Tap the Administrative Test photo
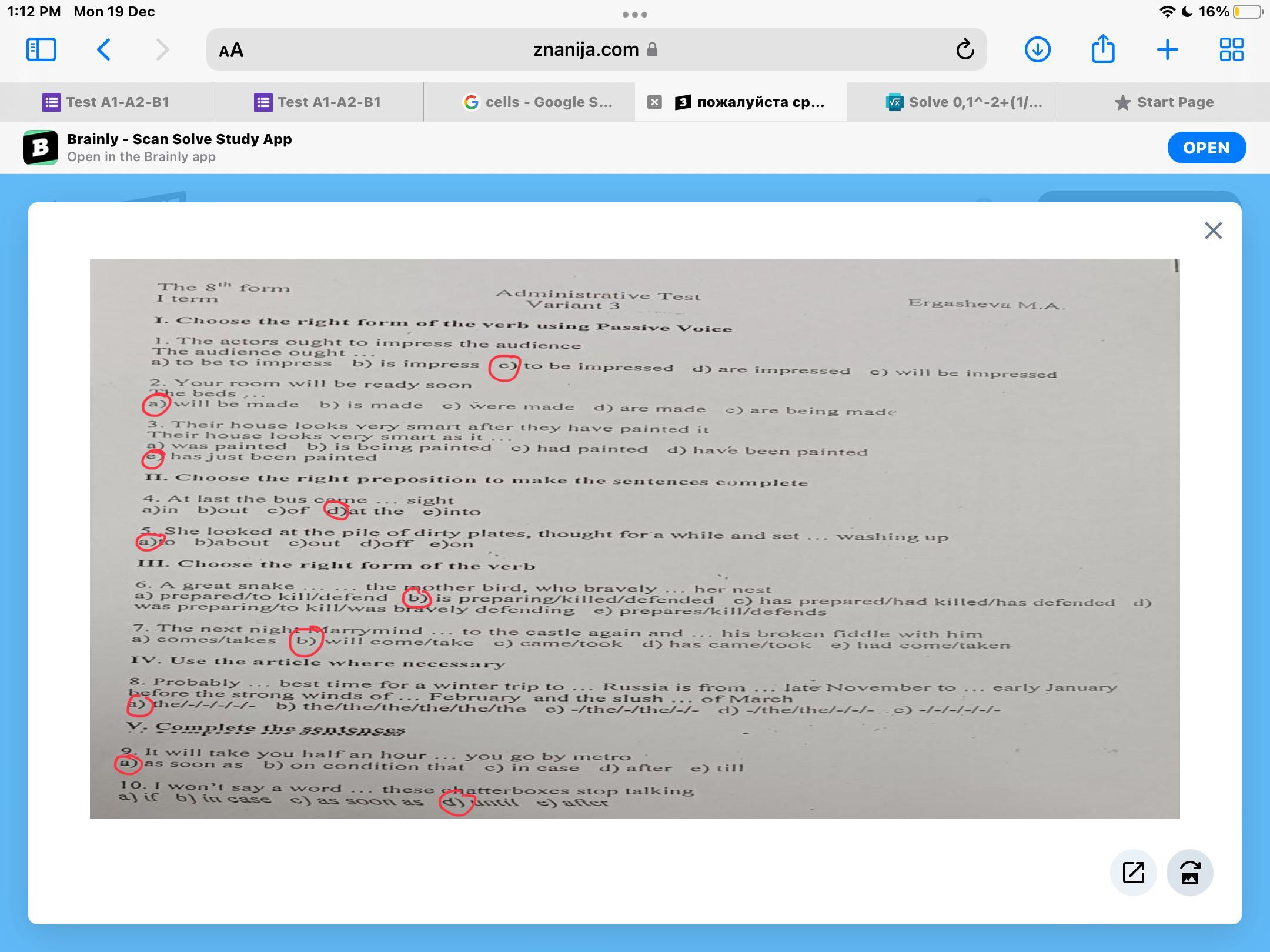1270x952 pixels. coord(634,538)
